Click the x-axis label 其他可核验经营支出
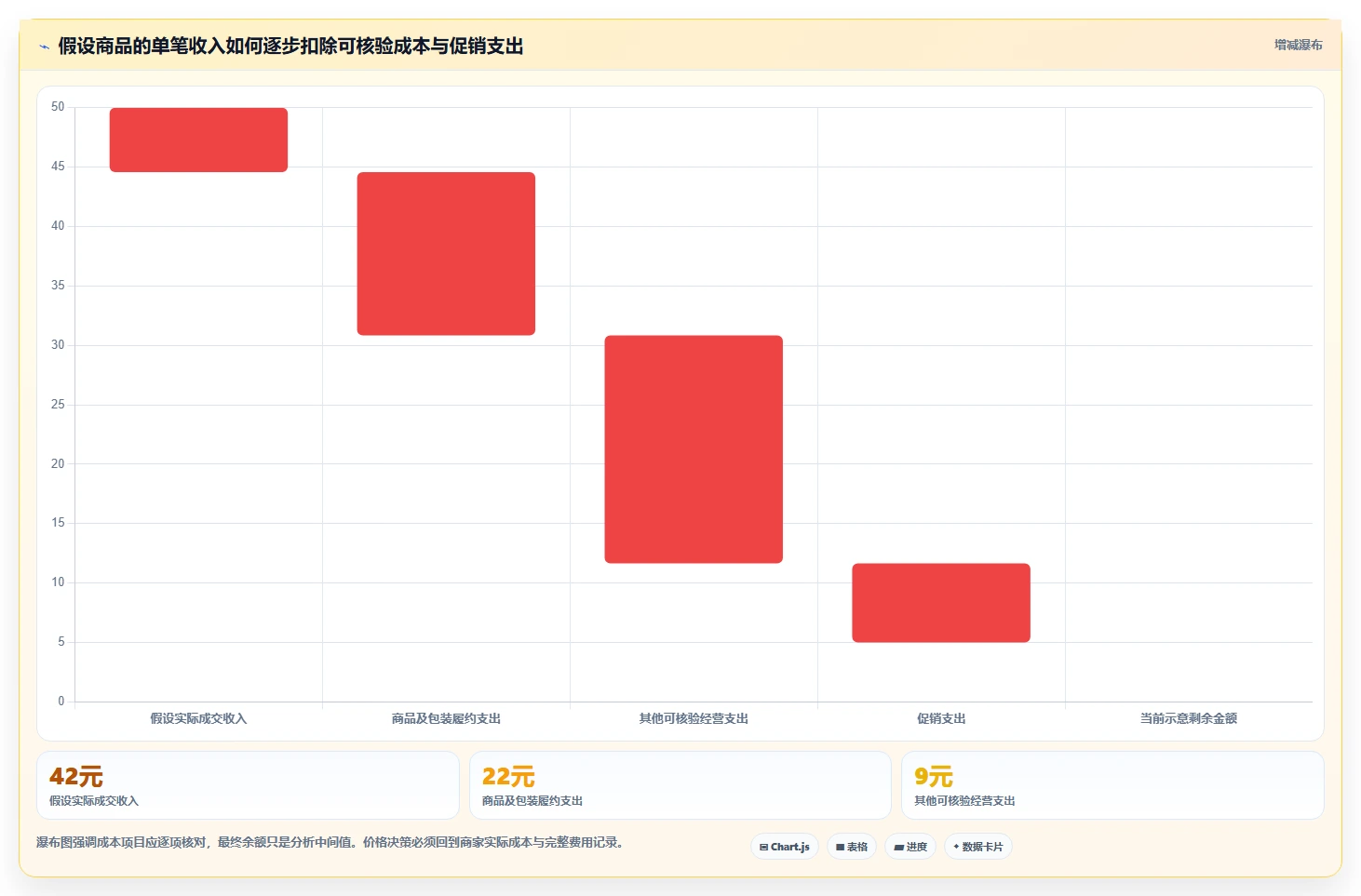Image resolution: width=1361 pixels, height=896 pixels. click(694, 718)
